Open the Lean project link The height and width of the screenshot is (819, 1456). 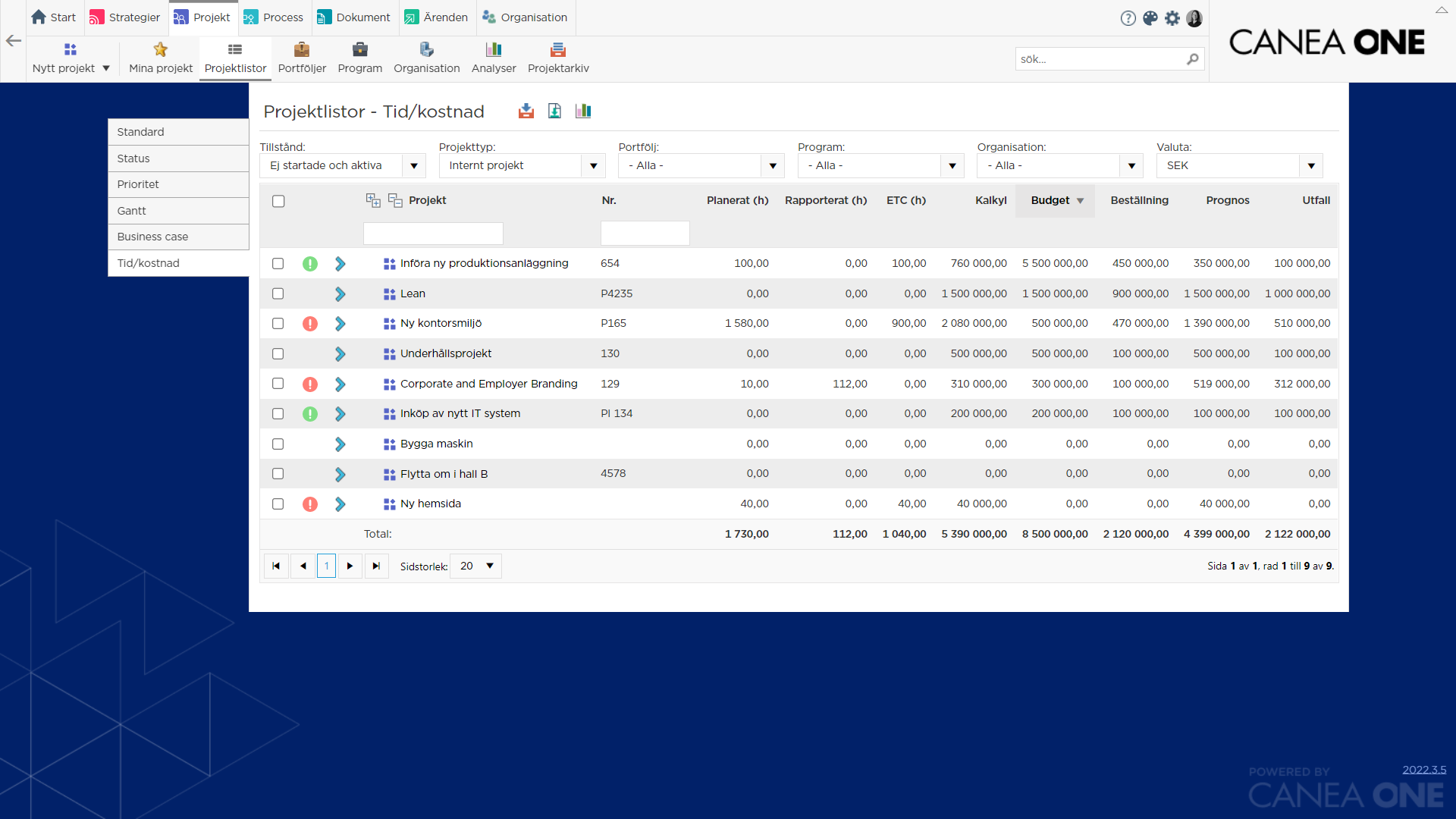click(x=413, y=293)
